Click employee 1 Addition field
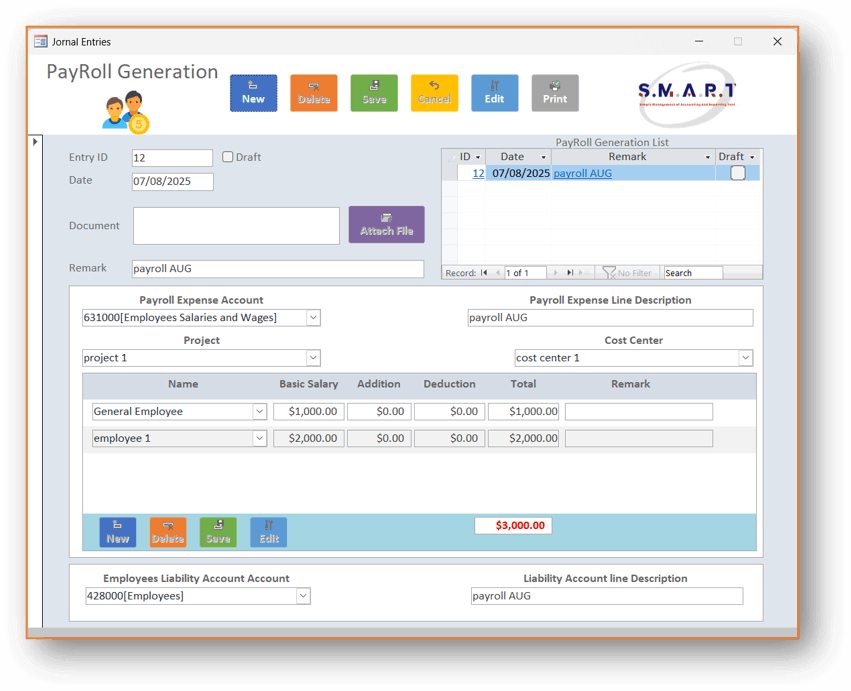Screen dimensions: 851x691 (x=379, y=438)
